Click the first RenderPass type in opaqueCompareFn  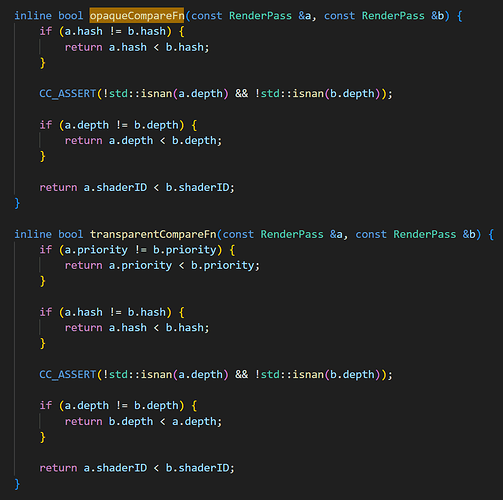click(260, 16)
